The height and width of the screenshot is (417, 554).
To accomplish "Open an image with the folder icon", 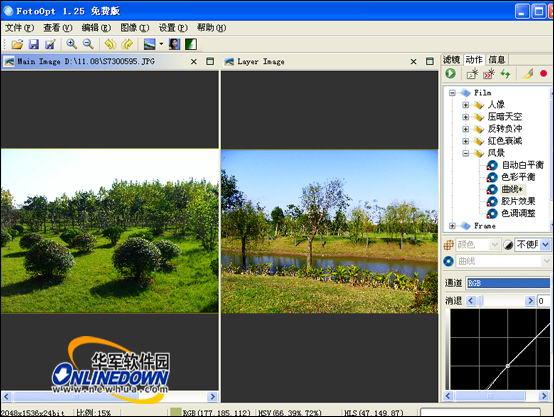I will point(17,44).
